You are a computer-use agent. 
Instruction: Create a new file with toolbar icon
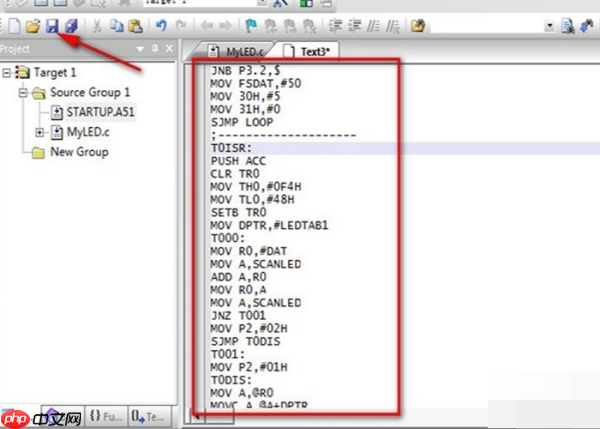(15, 26)
